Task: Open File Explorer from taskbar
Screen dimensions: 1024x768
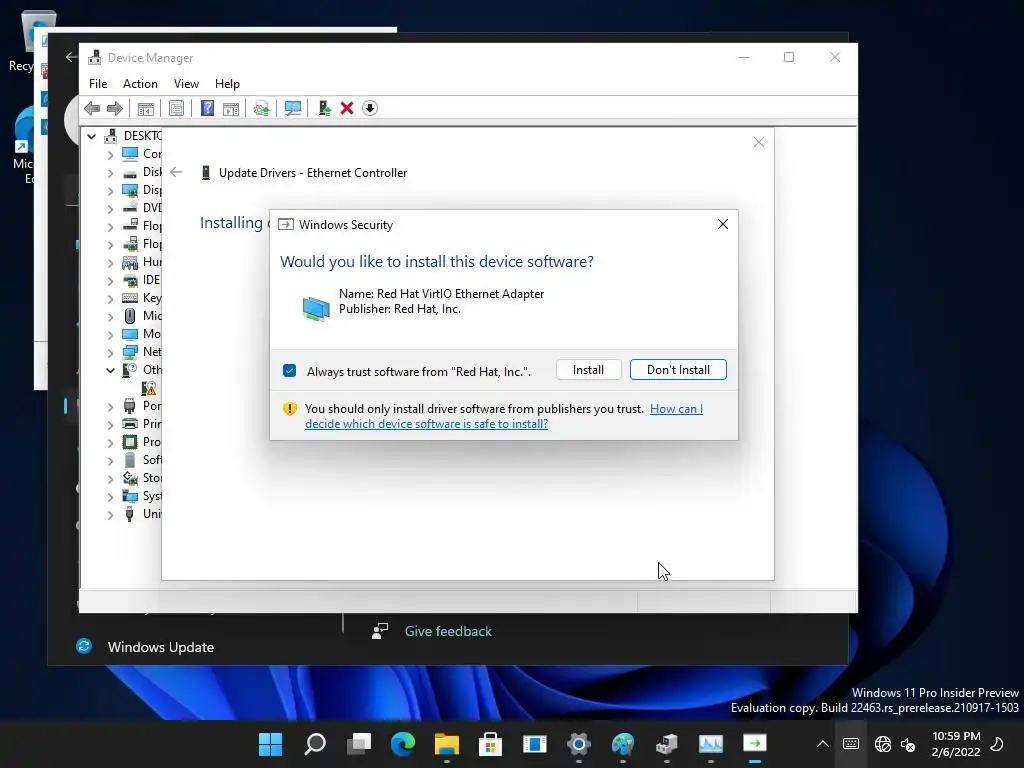Action: coord(447,744)
